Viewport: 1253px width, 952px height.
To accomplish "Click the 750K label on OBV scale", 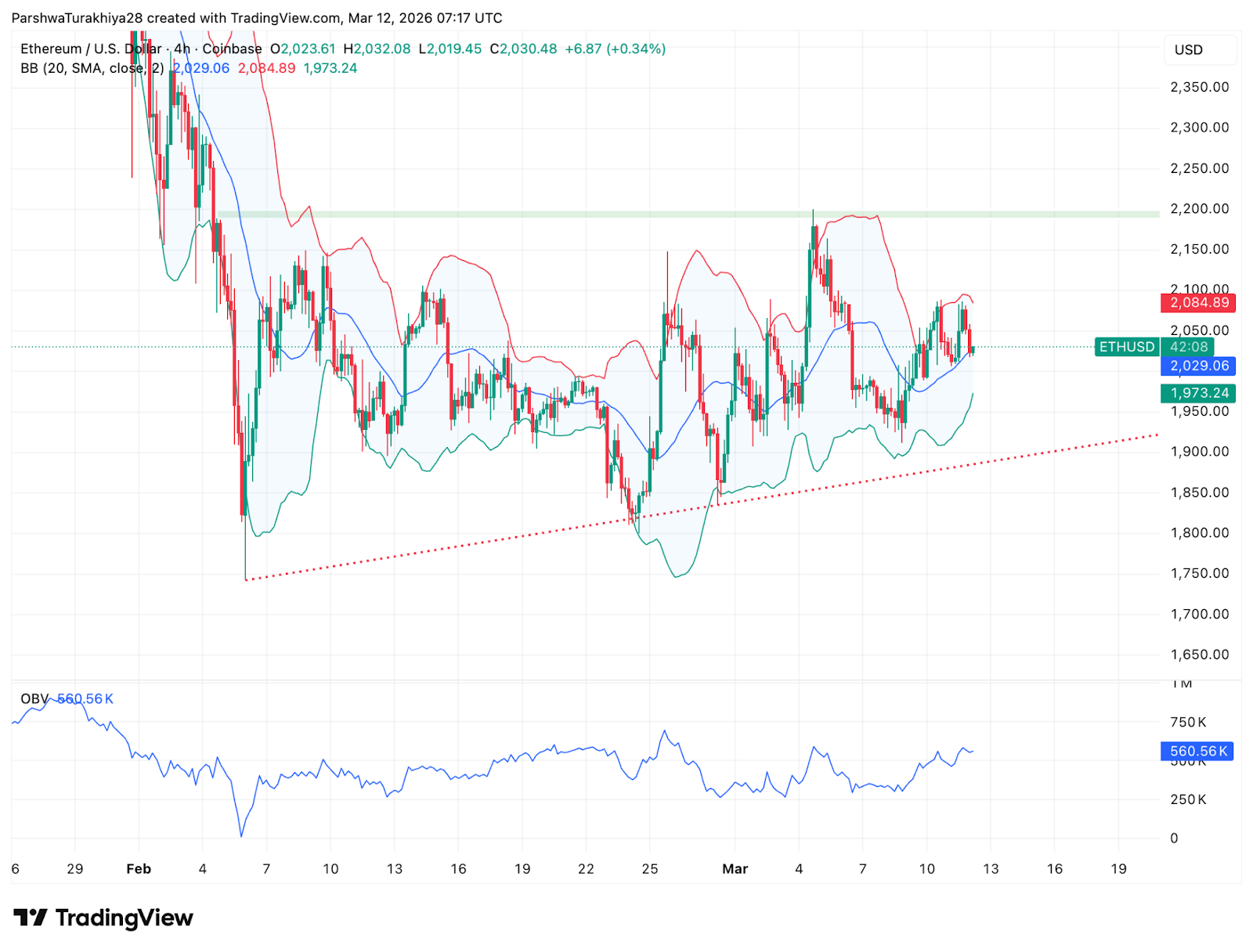I will click(x=1188, y=722).
